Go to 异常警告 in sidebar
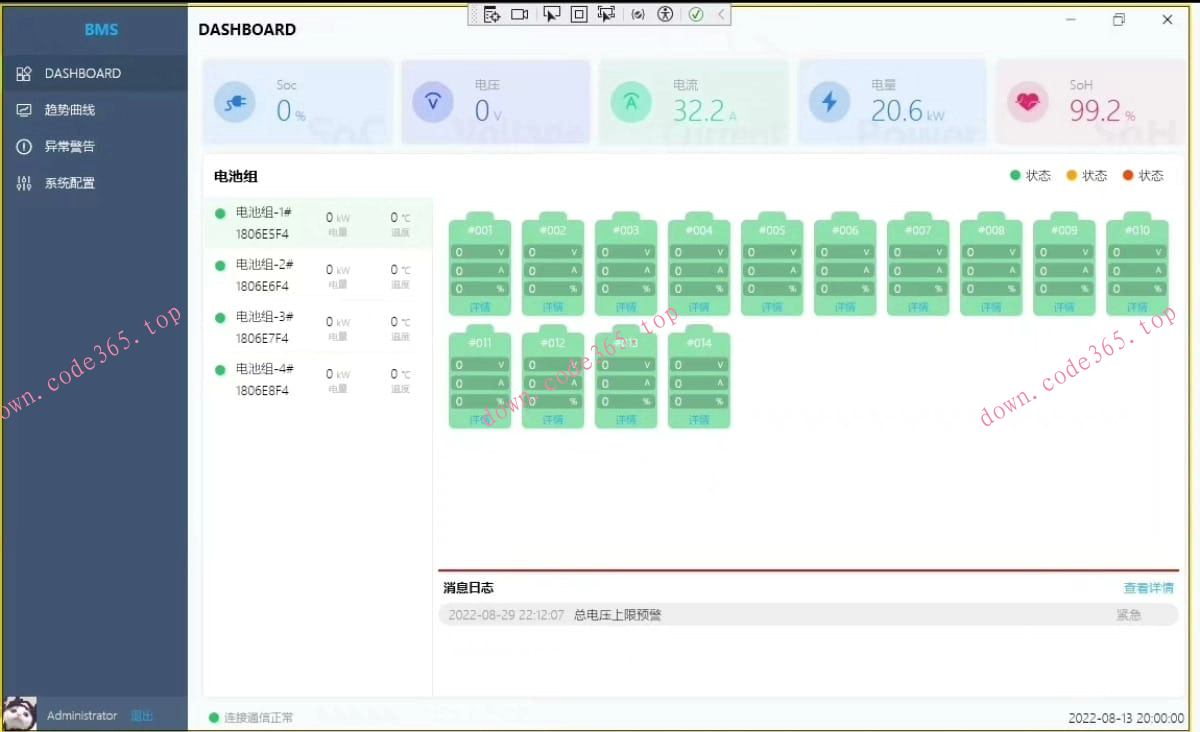 [69, 147]
